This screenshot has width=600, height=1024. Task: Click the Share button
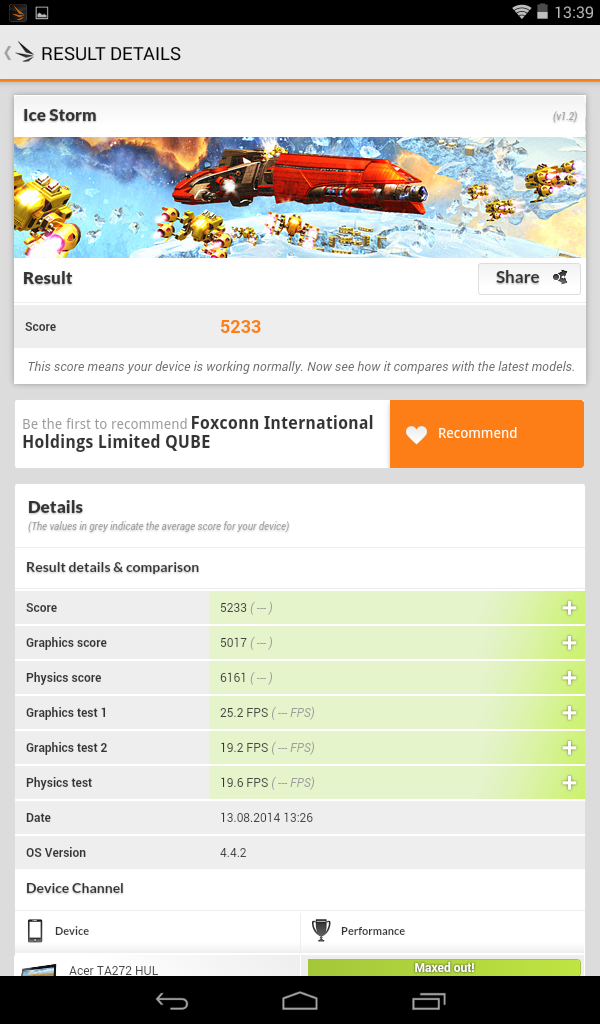529,278
